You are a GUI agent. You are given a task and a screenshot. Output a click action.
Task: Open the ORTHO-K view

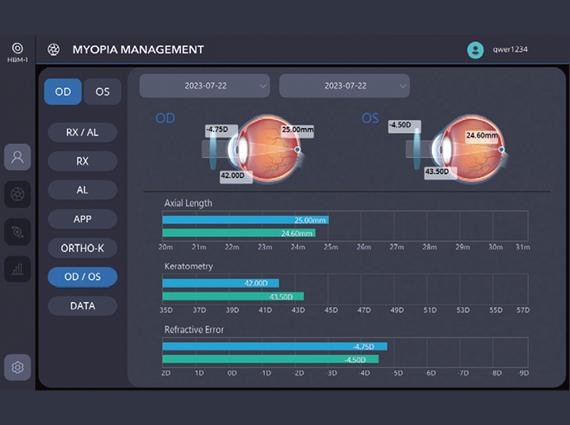[83, 248]
